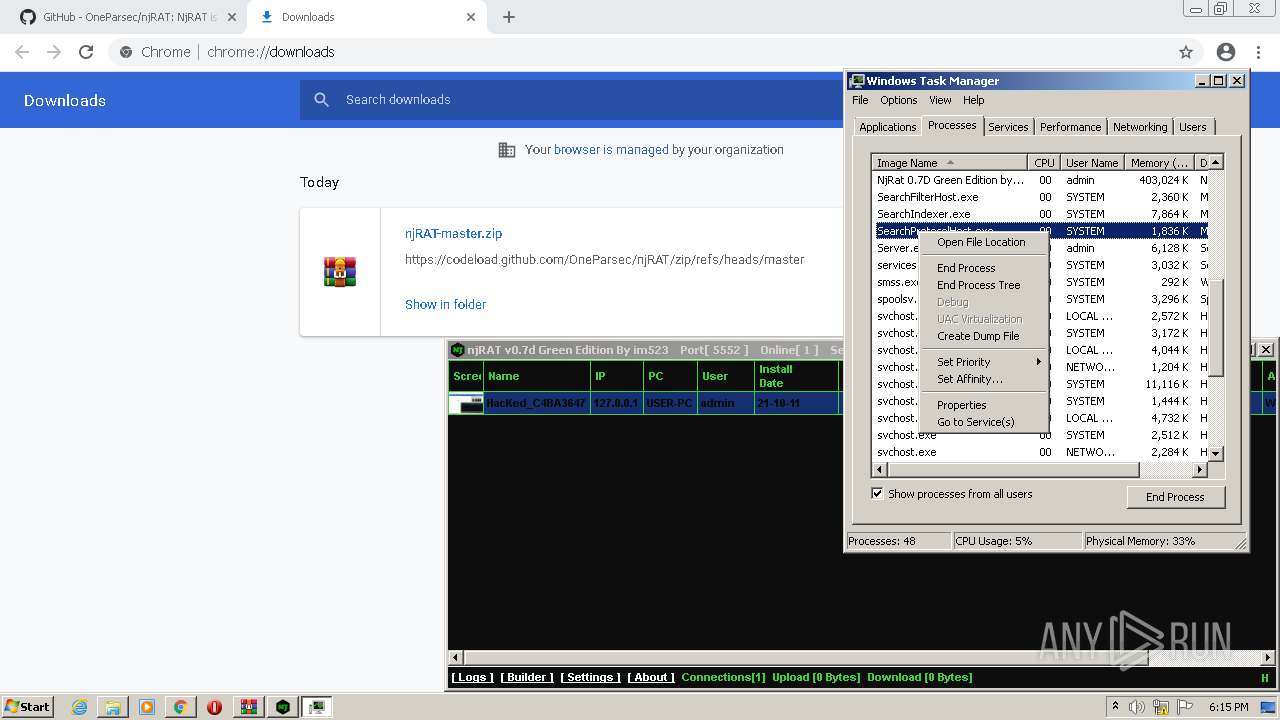The height and width of the screenshot is (720, 1280).
Task: Toggle Show processes from all users
Action: pos(877,494)
